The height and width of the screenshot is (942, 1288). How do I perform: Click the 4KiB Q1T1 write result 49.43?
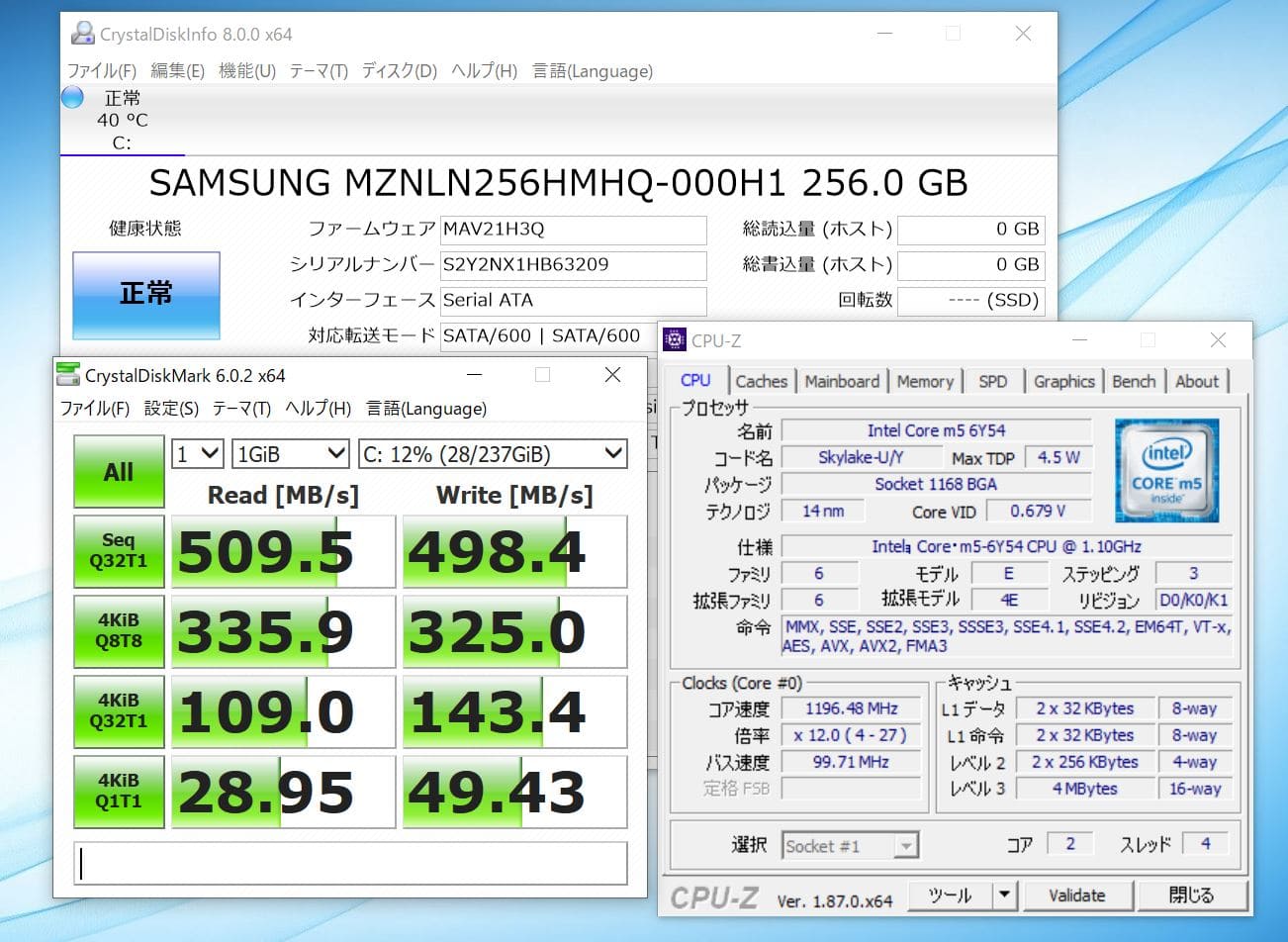click(x=515, y=792)
